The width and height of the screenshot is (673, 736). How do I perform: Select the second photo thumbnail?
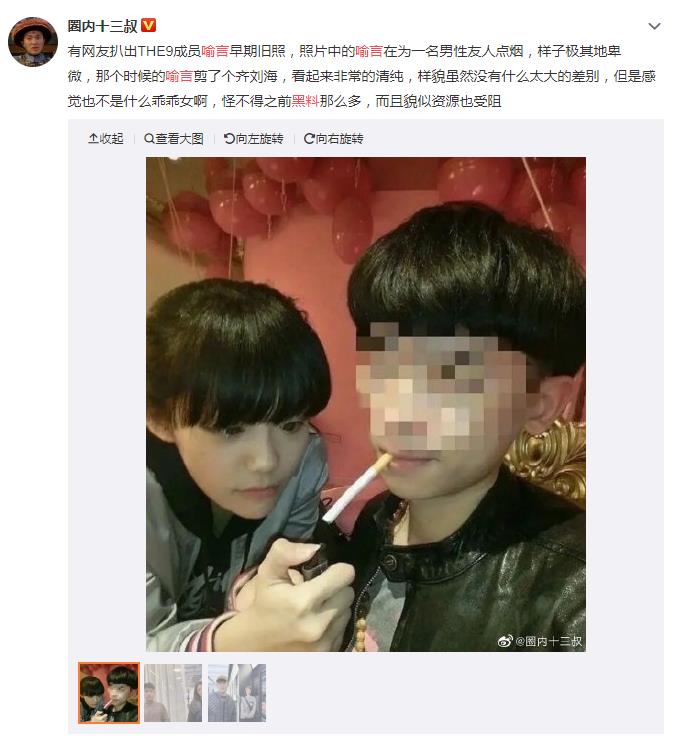pos(173,692)
